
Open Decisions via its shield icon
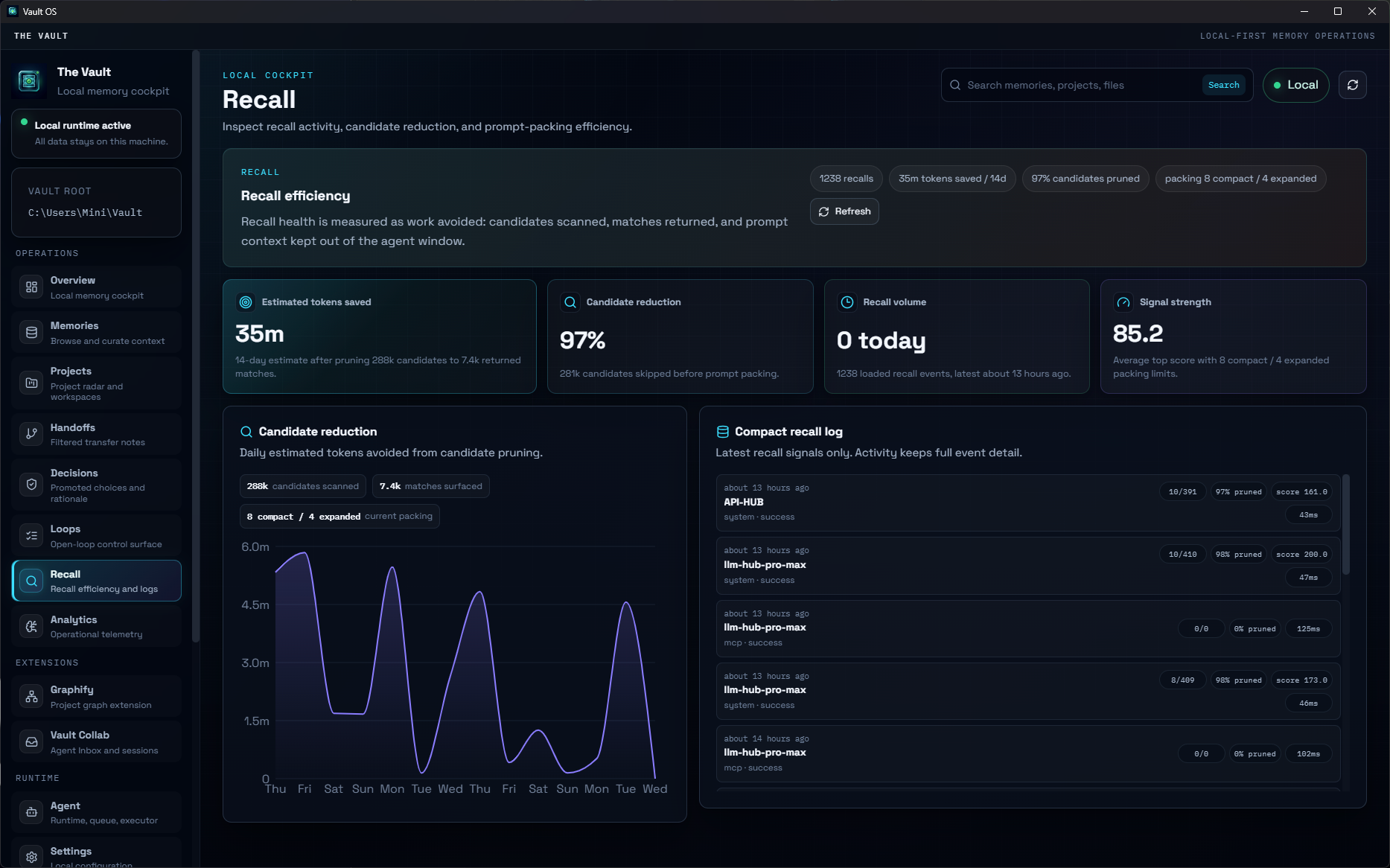click(31, 485)
